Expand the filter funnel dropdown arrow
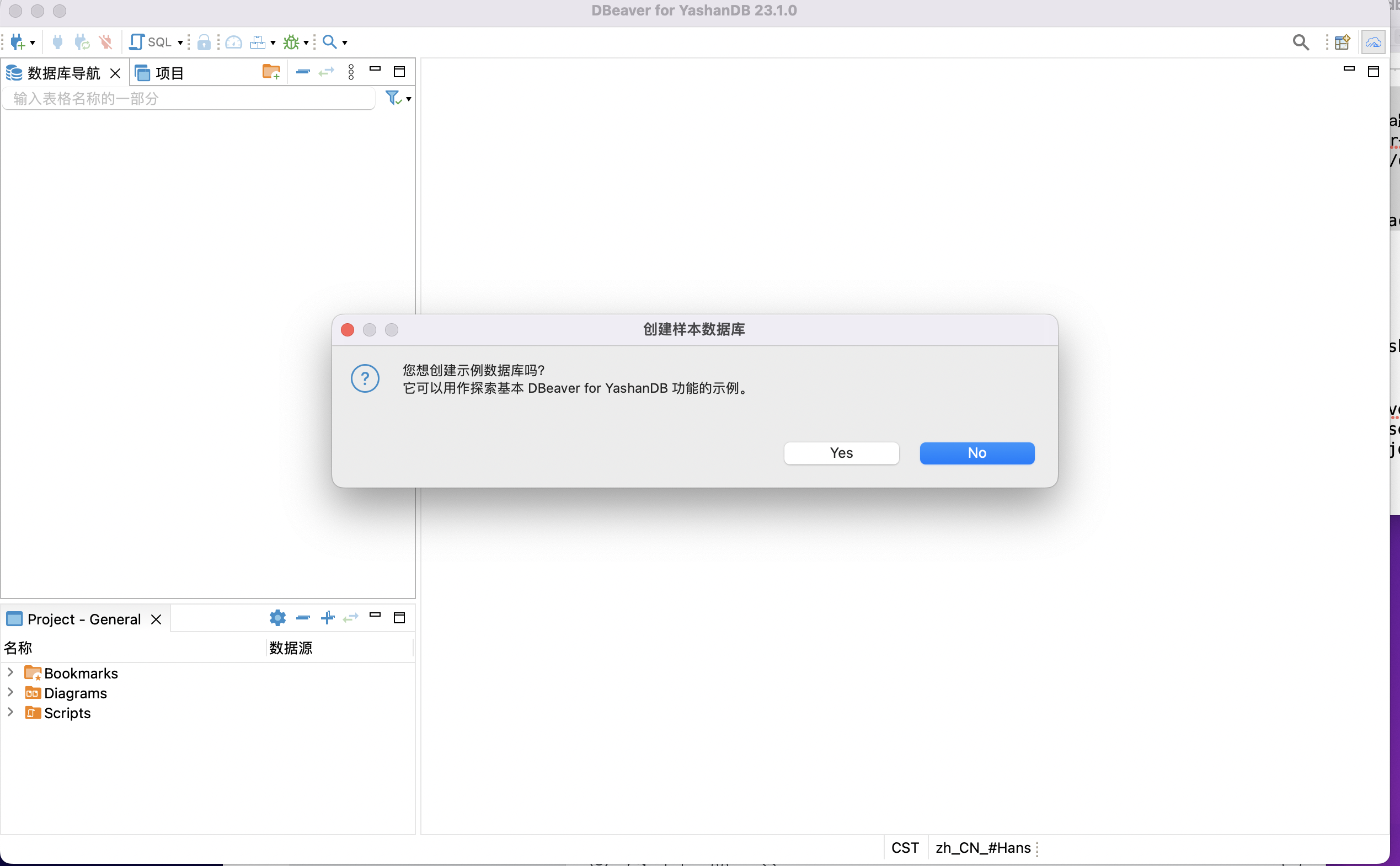The height and width of the screenshot is (866, 1400). point(409,99)
